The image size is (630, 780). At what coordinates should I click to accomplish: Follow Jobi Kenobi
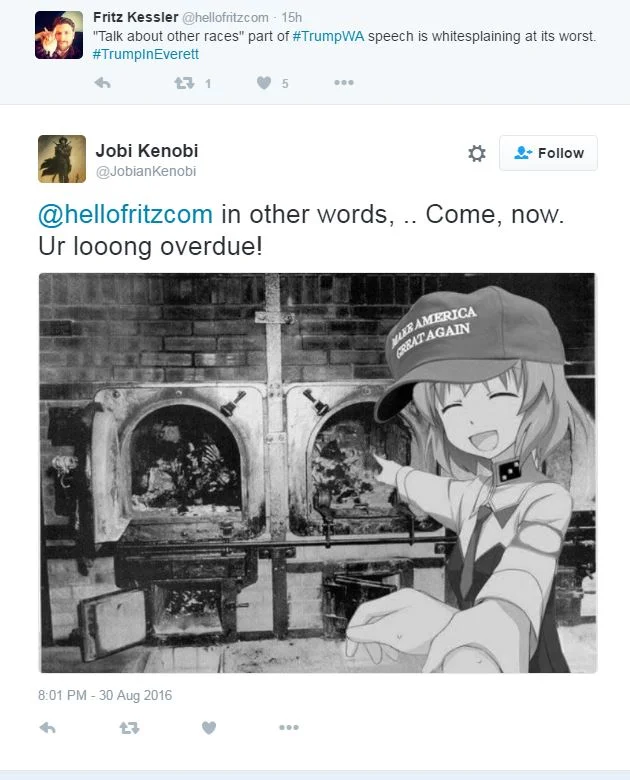pyautogui.click(x=548, y=153)
